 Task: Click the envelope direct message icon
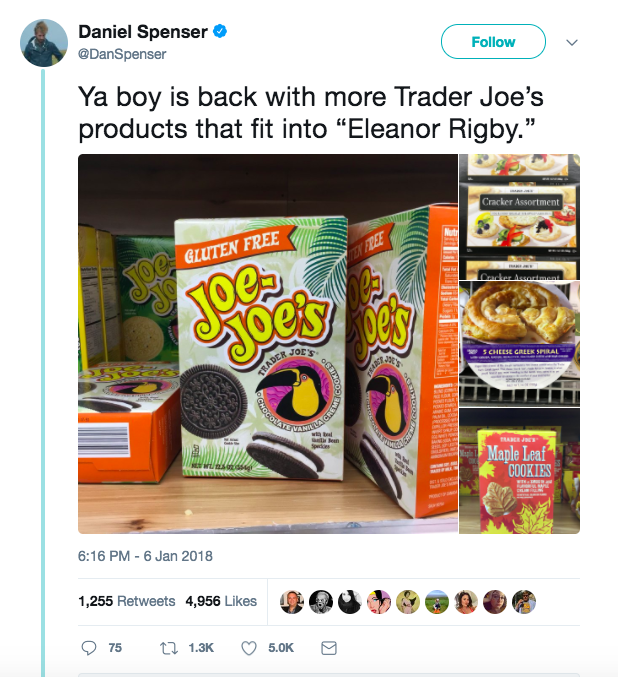pos(329,648)
